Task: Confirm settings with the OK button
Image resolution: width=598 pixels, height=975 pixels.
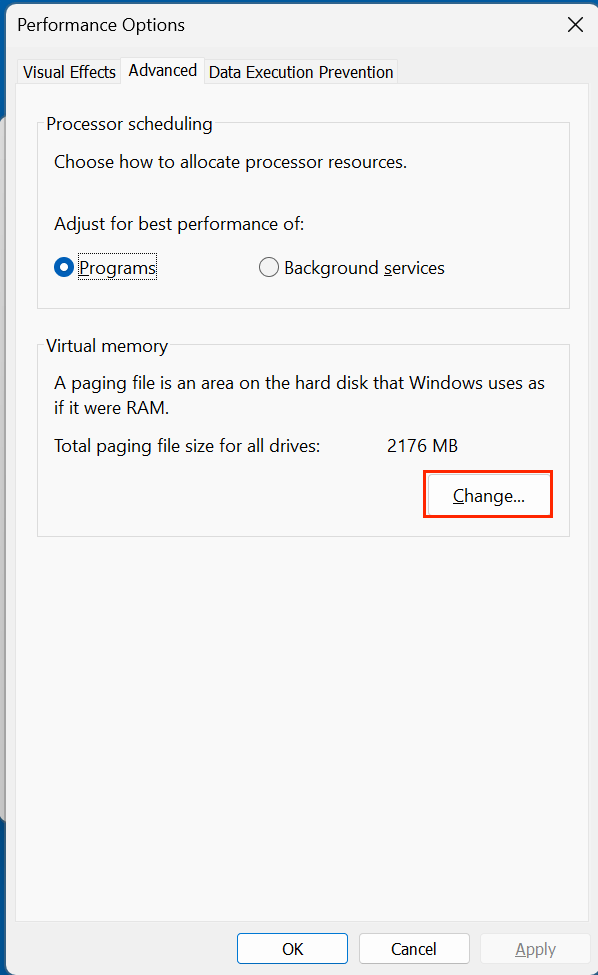Action: tap(292, 948)
